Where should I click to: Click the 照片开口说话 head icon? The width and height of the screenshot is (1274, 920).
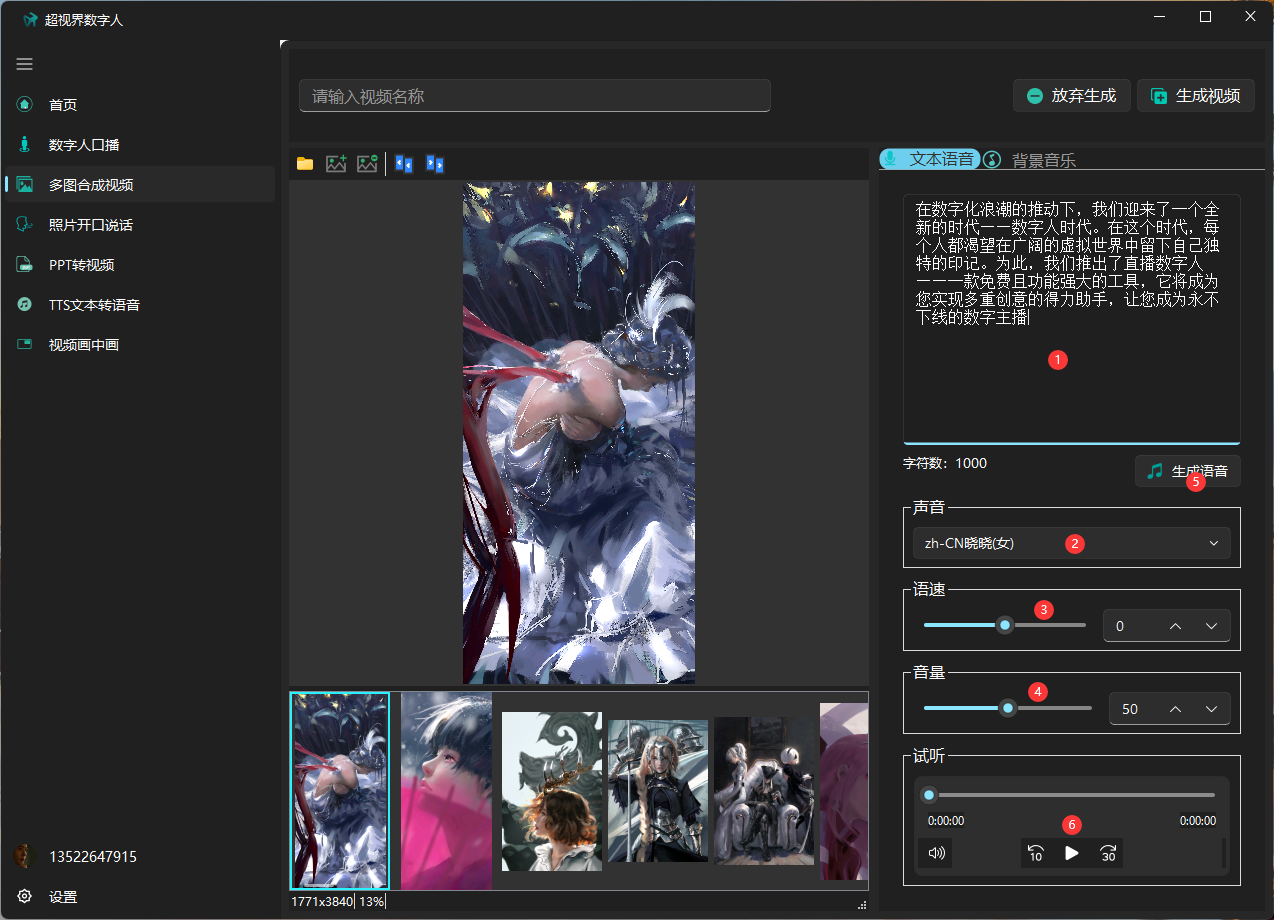tap(25, 224)
